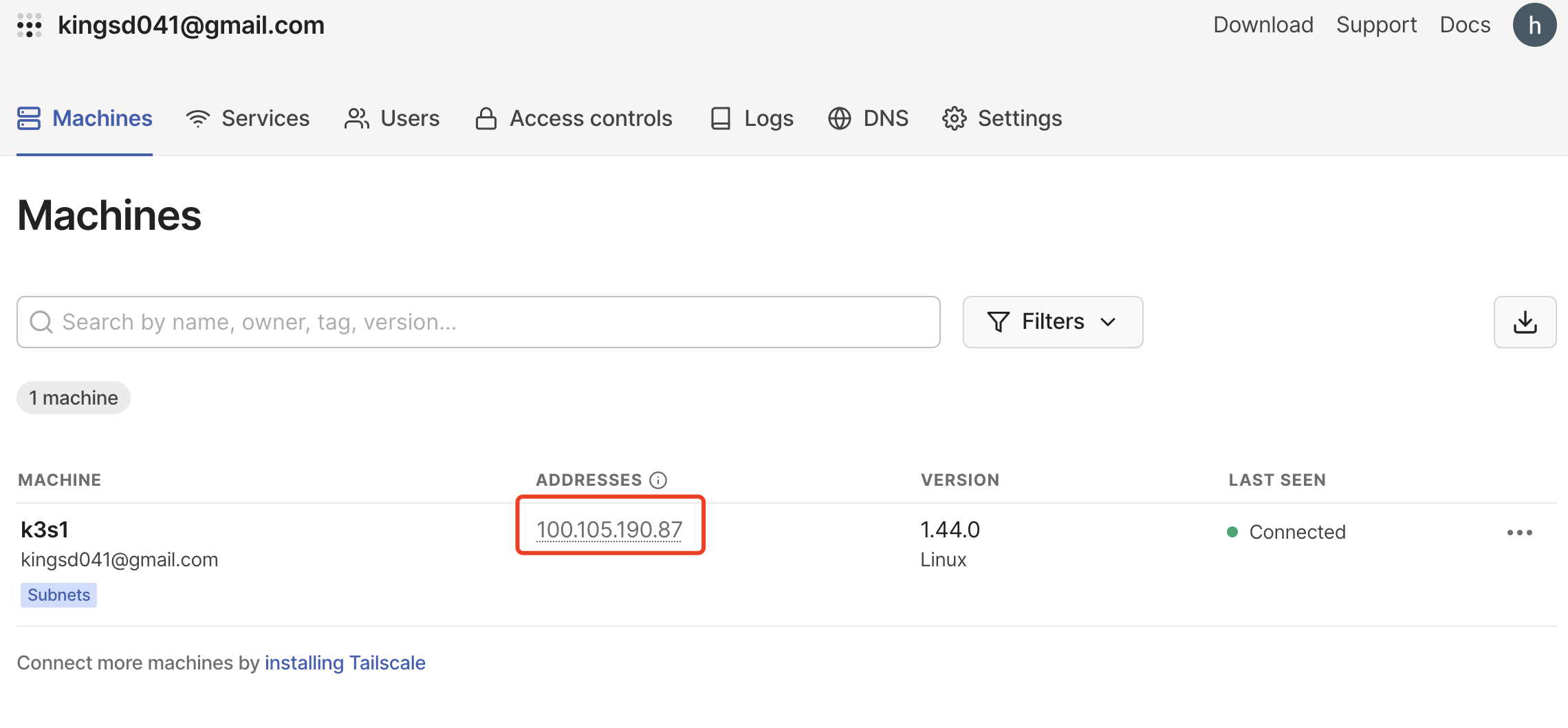Click the LAST SEEN column header

tap(1277, 480)
